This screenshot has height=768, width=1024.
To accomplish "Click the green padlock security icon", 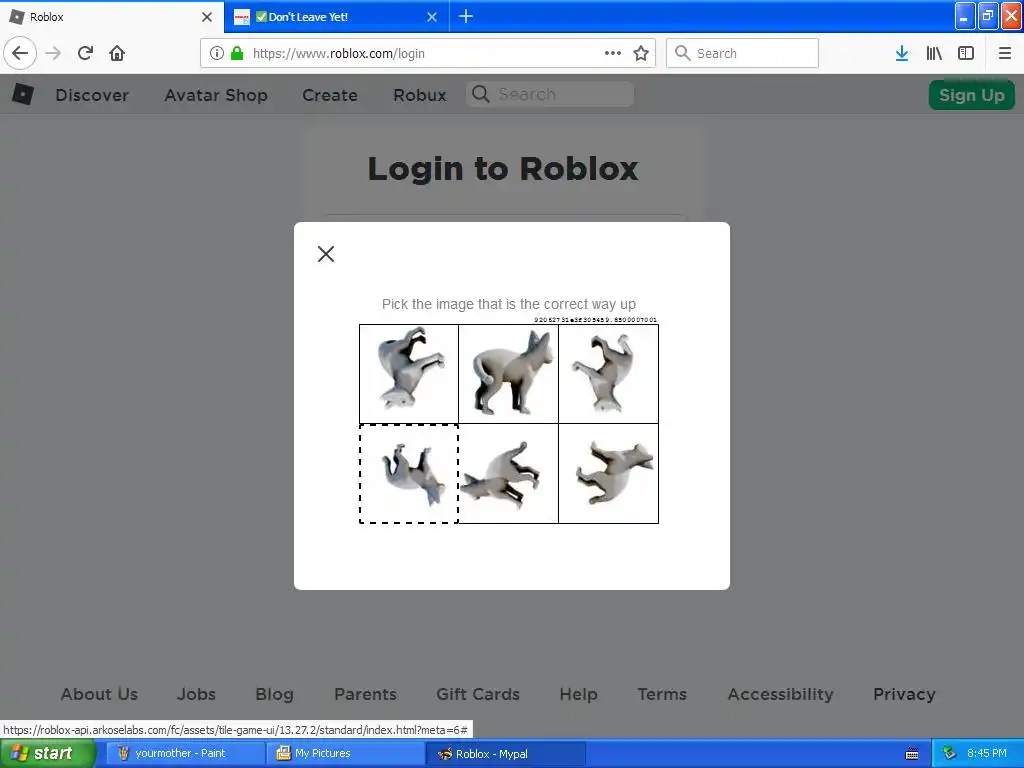I will click(237, 53).
